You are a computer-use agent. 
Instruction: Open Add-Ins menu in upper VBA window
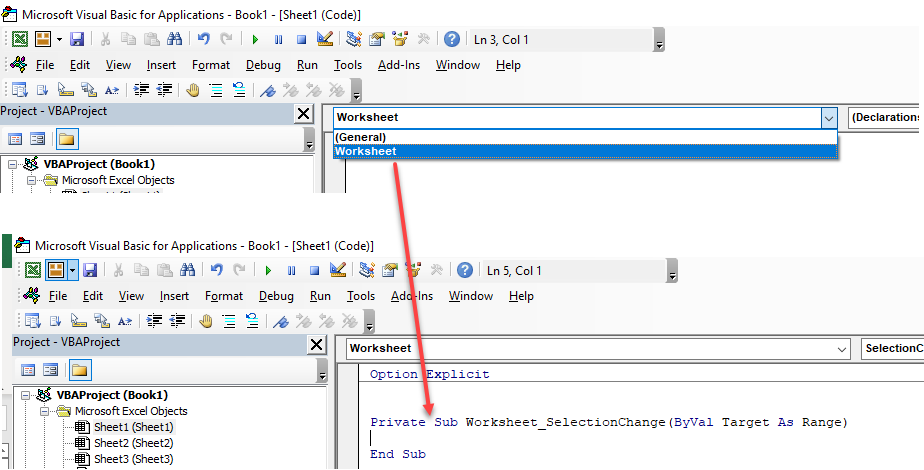tap(399, 65)
